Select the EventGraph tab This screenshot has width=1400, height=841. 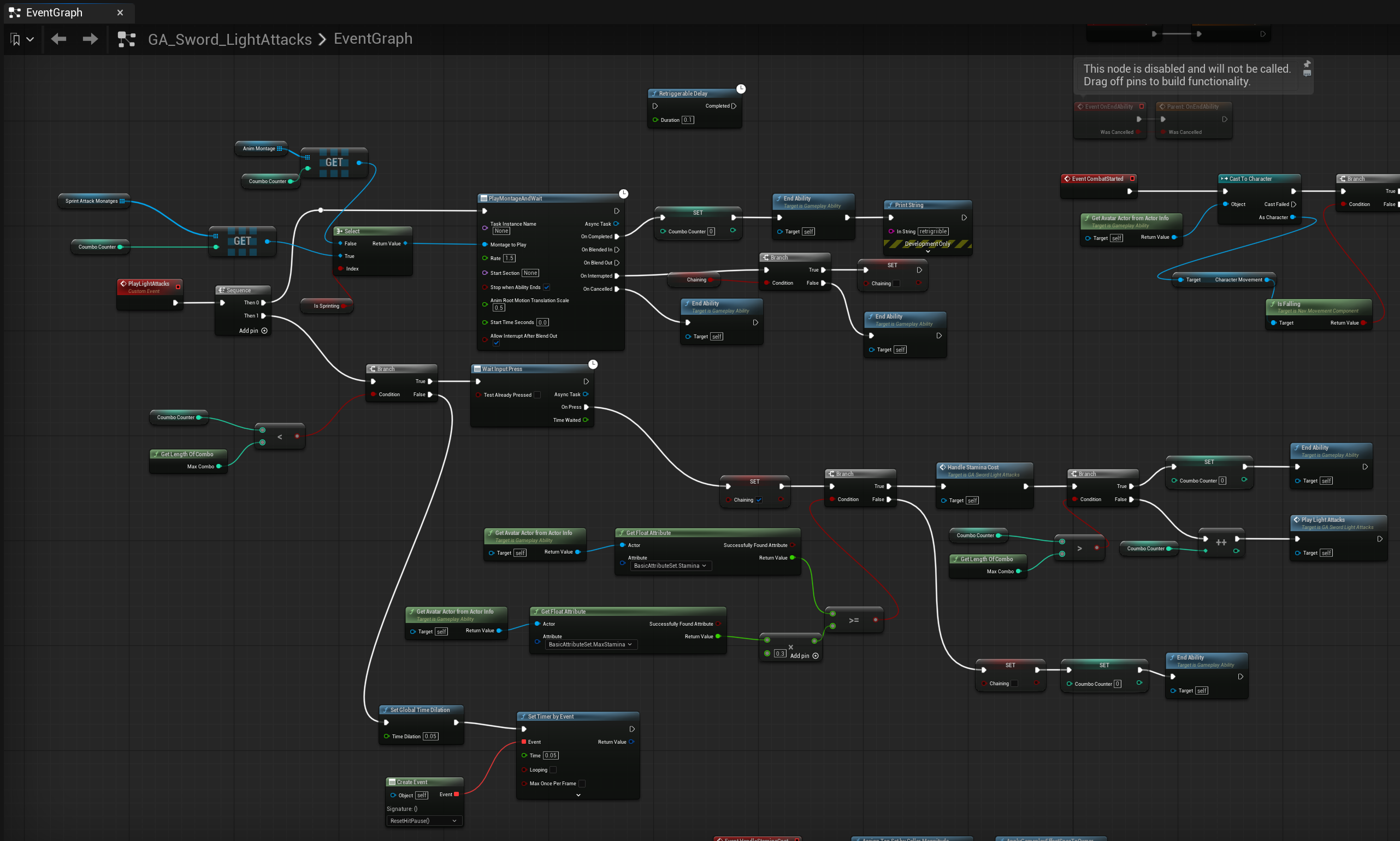(x=55, y=13)
